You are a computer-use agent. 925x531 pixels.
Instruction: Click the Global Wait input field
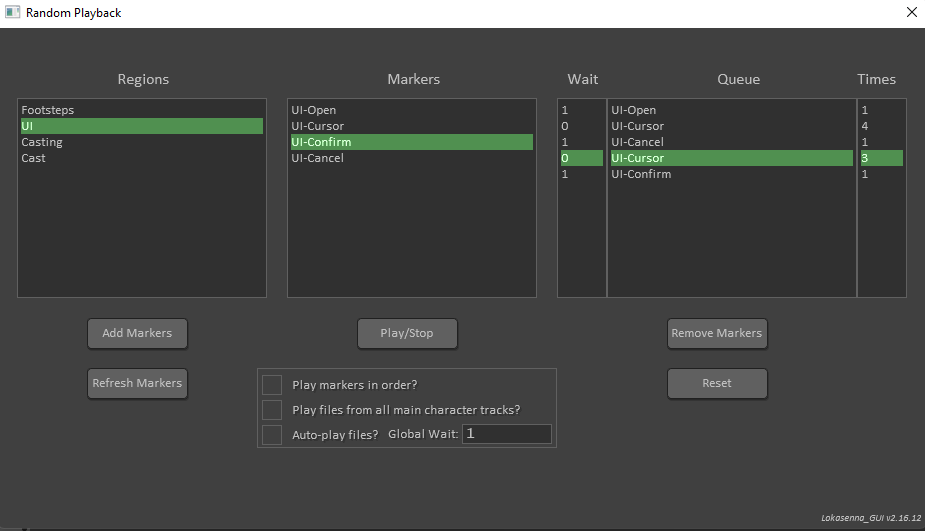pyautogui.click(x=506, y=434)
